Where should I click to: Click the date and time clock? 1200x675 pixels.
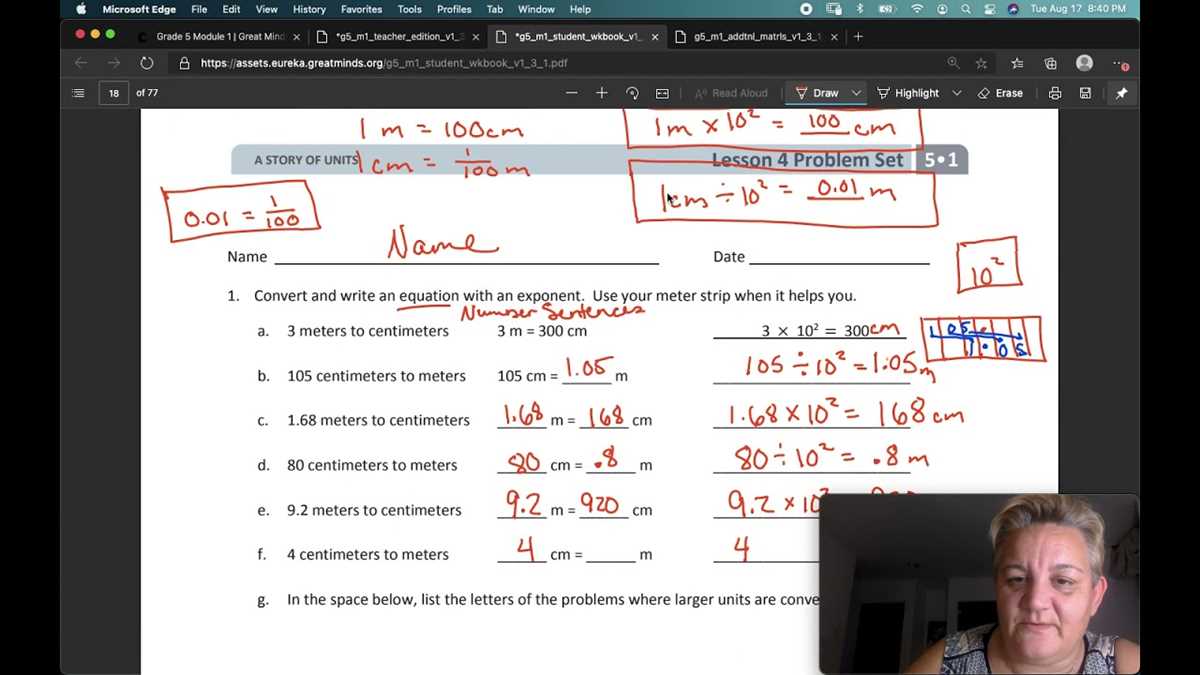click(1077, 9)
